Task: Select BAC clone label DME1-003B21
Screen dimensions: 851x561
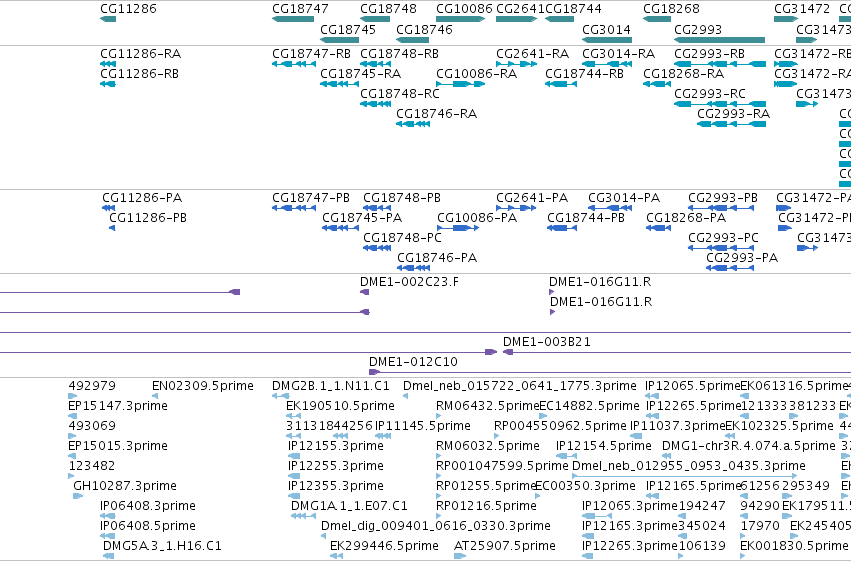Action: (547, 342)
